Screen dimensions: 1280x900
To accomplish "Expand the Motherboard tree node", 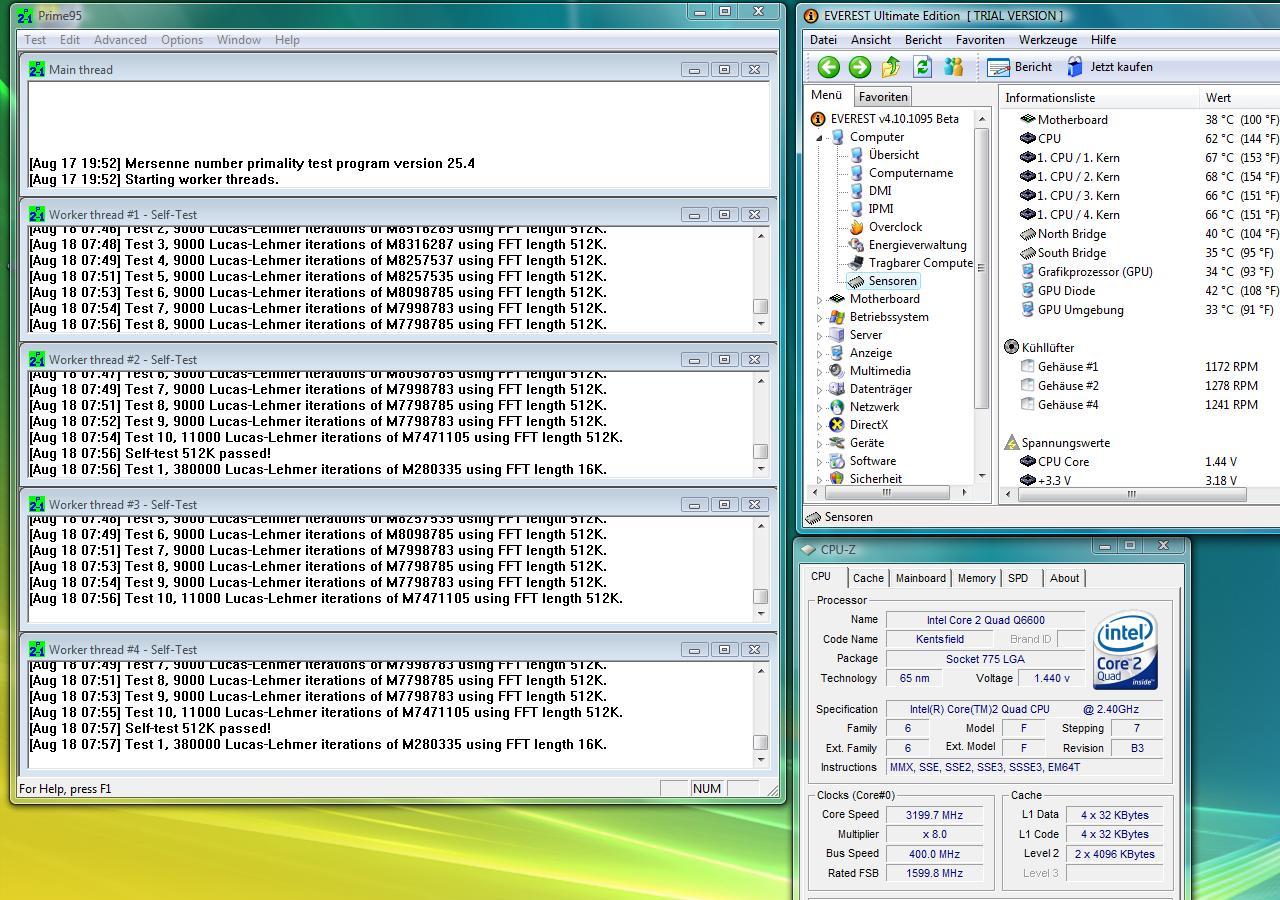I will [x=820, y=300].
